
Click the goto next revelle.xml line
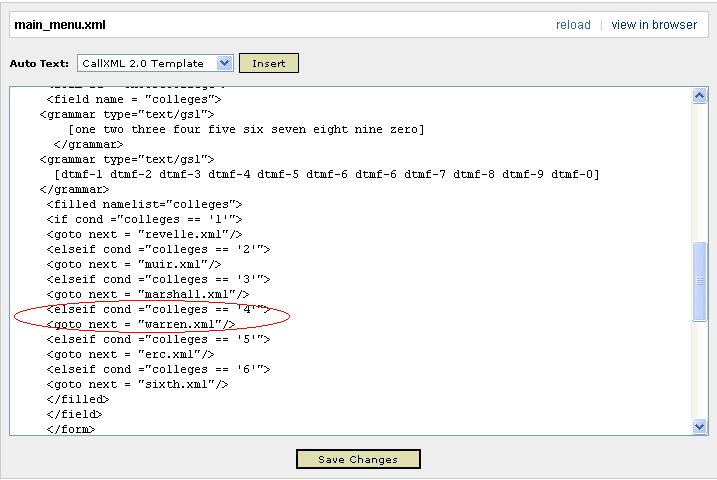(144, 235)
